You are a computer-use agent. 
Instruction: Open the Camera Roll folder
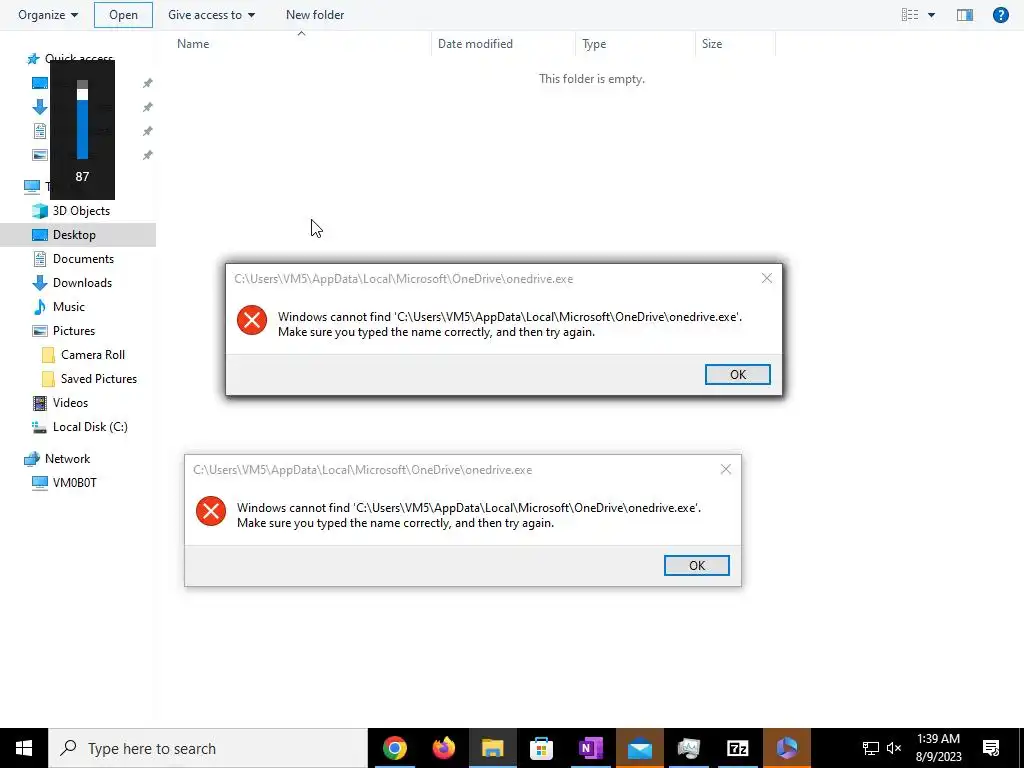click(93, 355)
